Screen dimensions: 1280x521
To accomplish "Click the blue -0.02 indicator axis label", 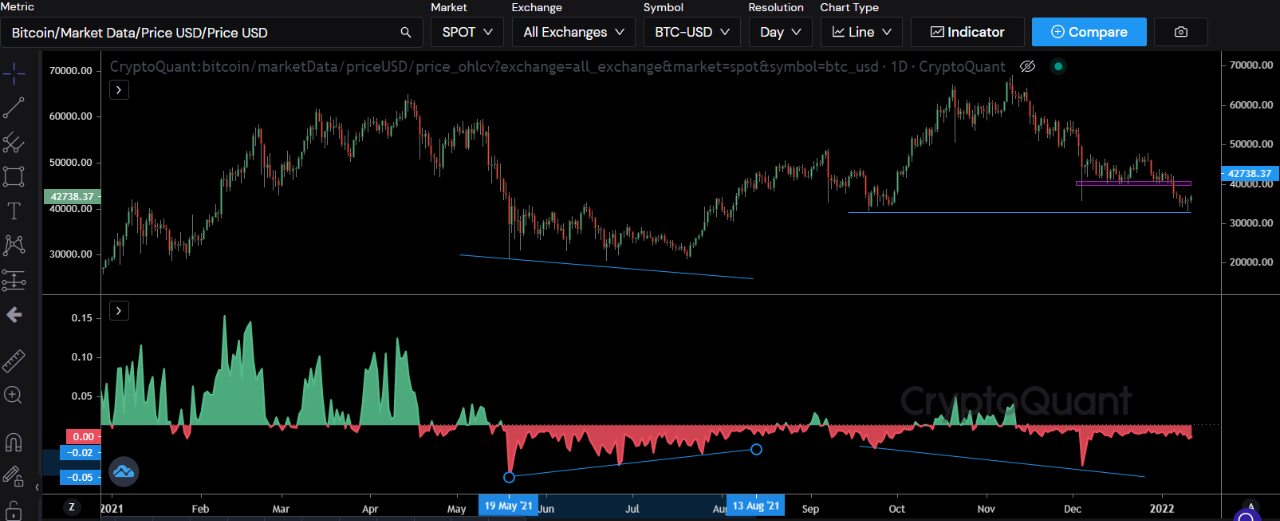I will [78, 454].
